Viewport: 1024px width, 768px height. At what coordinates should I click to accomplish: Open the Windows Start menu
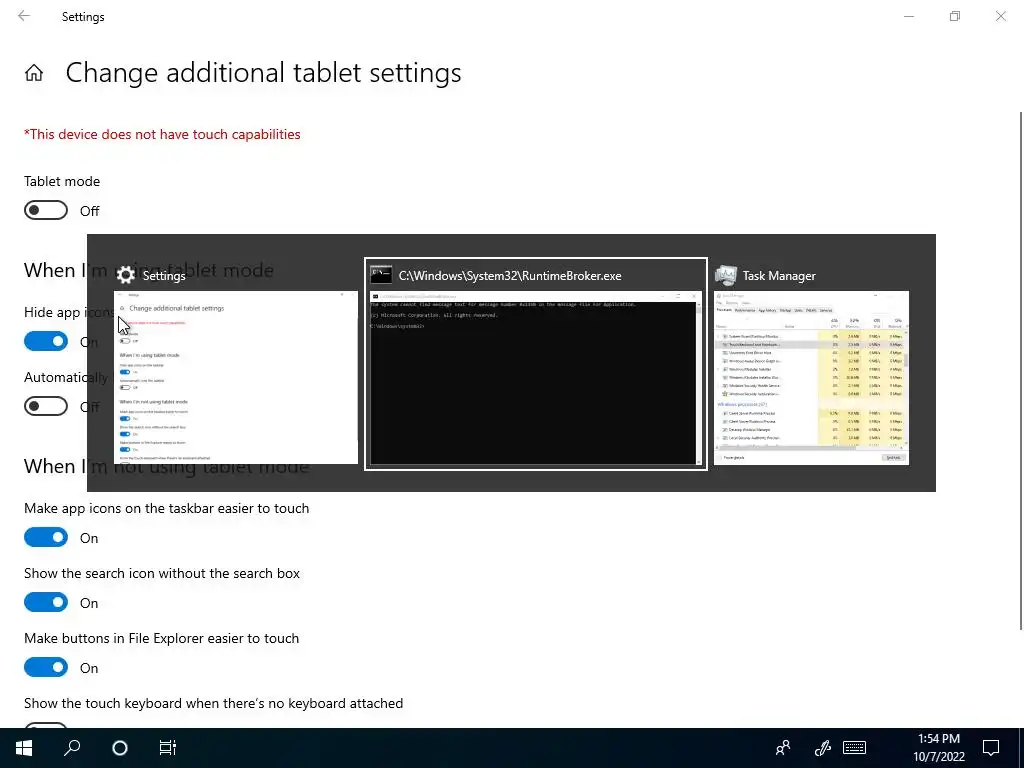[x=24, y=748]
